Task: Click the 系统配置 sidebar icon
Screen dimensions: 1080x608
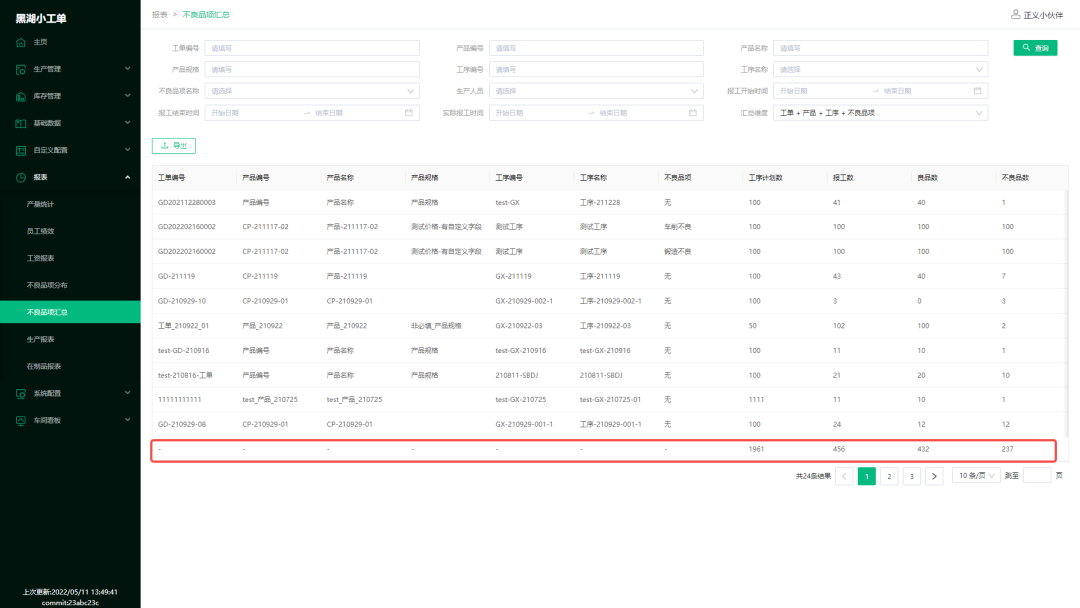Action: [21, 393]
